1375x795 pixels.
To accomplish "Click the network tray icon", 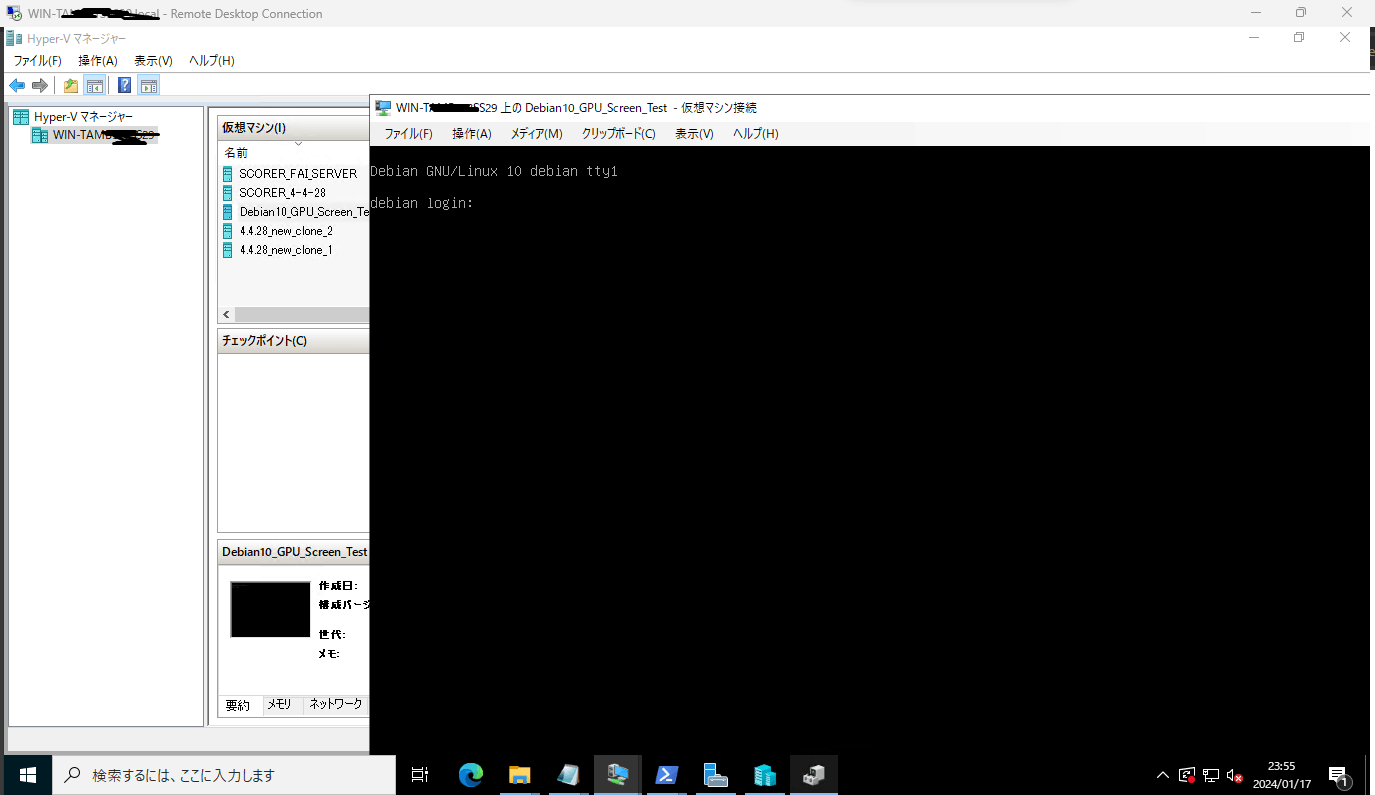I will pyautogui.click(x=1211, y=775).
